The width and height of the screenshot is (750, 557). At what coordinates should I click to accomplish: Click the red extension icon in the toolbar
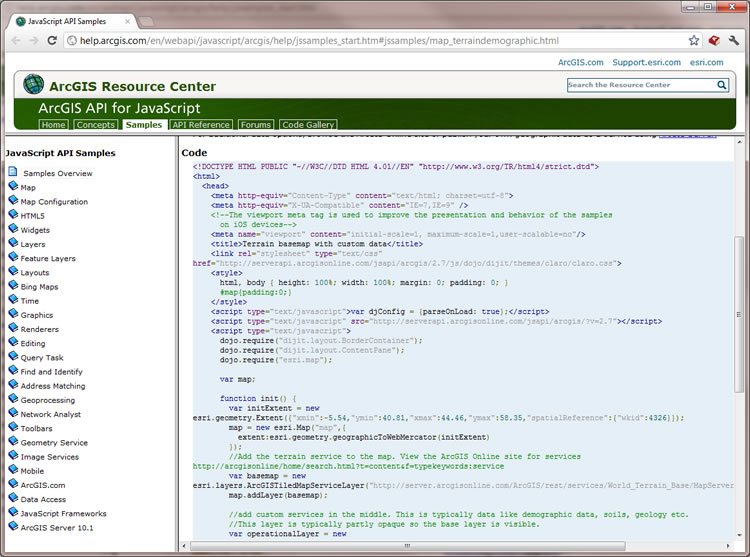[714, 41]
